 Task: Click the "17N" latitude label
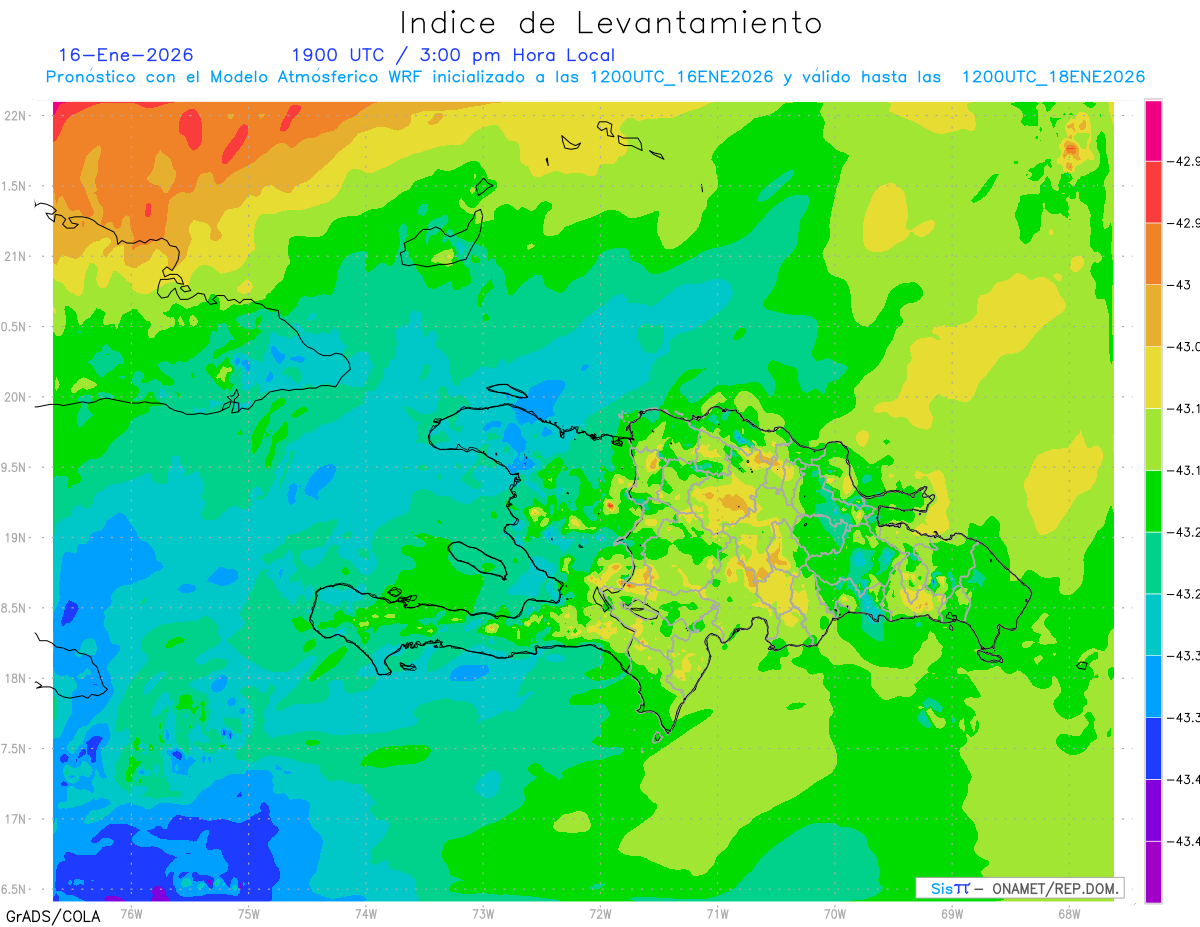click(16, 819)
